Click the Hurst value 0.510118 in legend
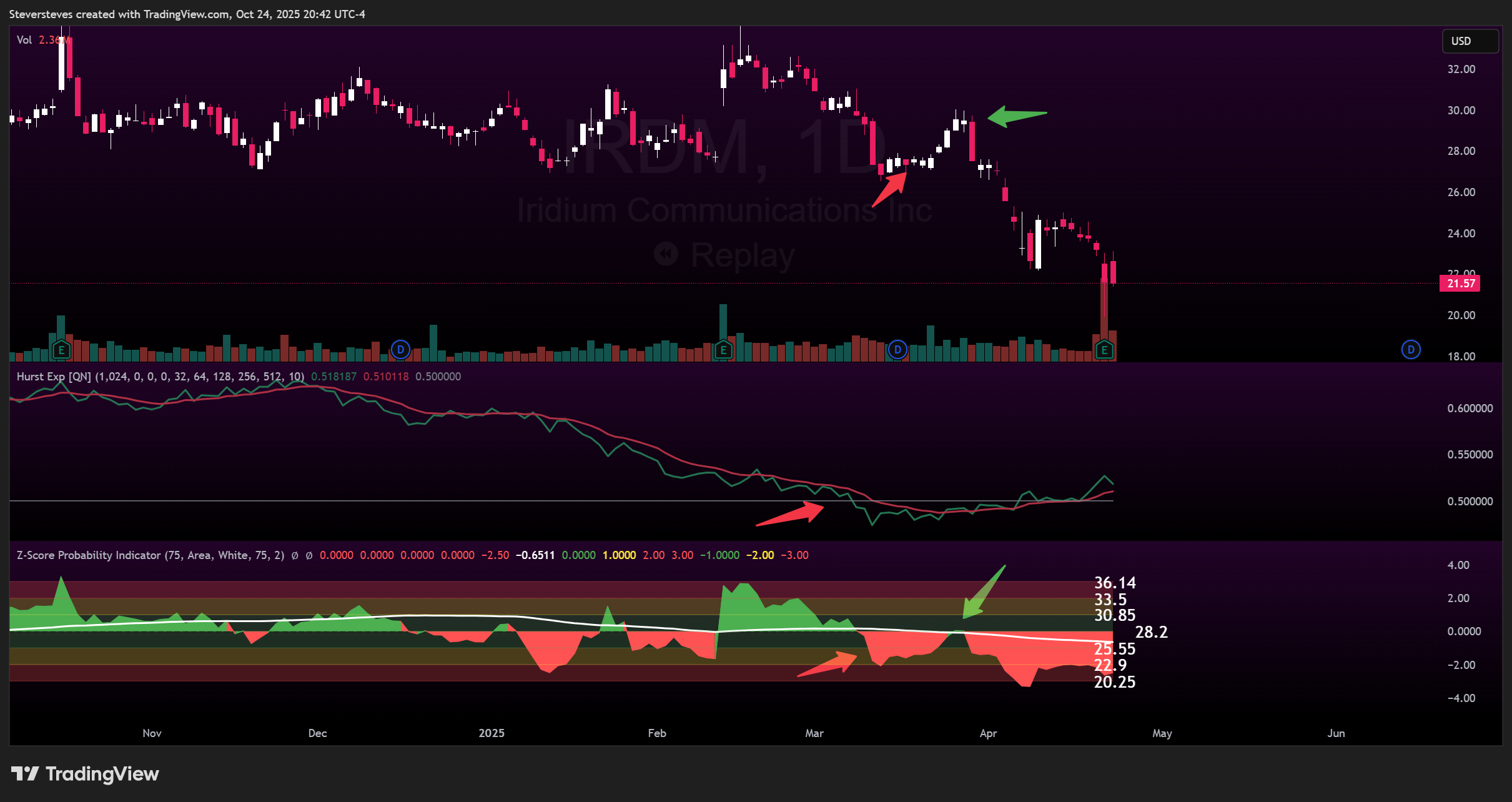The height and width of the screenshot is (802, 1512). pos(386,377)
